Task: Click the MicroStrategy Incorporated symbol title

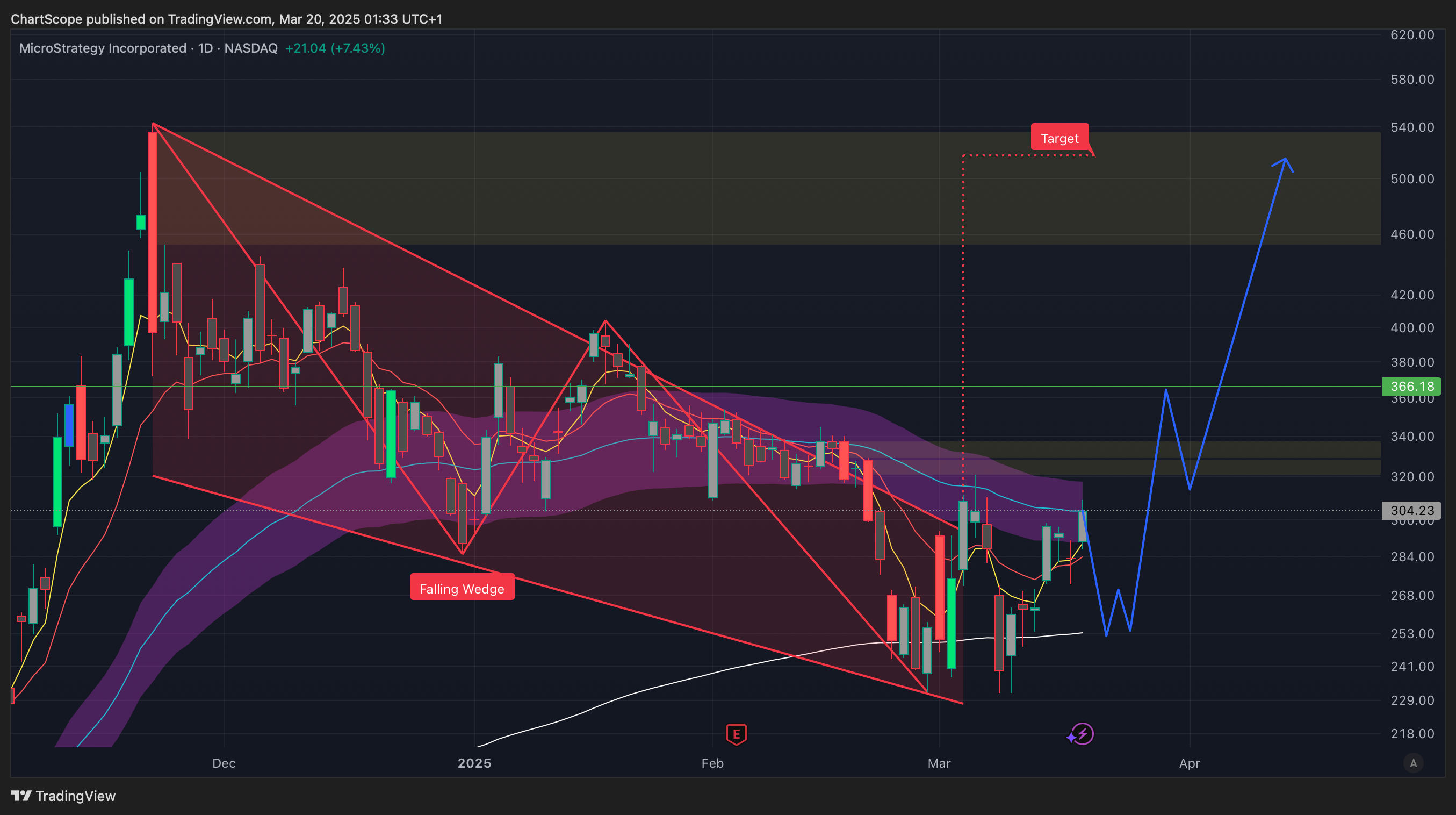Action: [x=103, y=48]
